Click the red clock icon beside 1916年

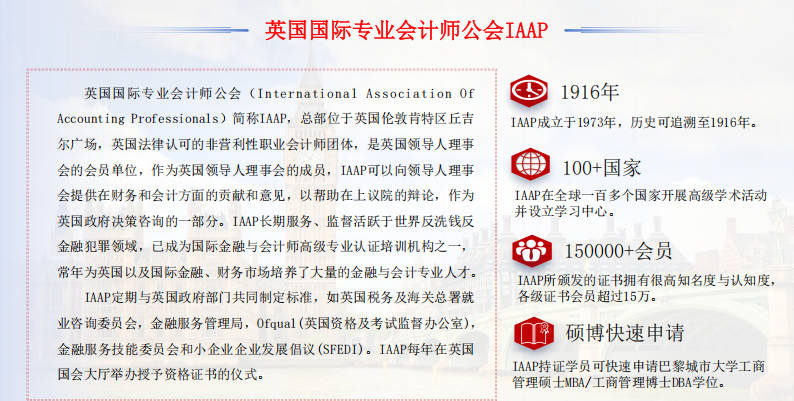[529, 91]
